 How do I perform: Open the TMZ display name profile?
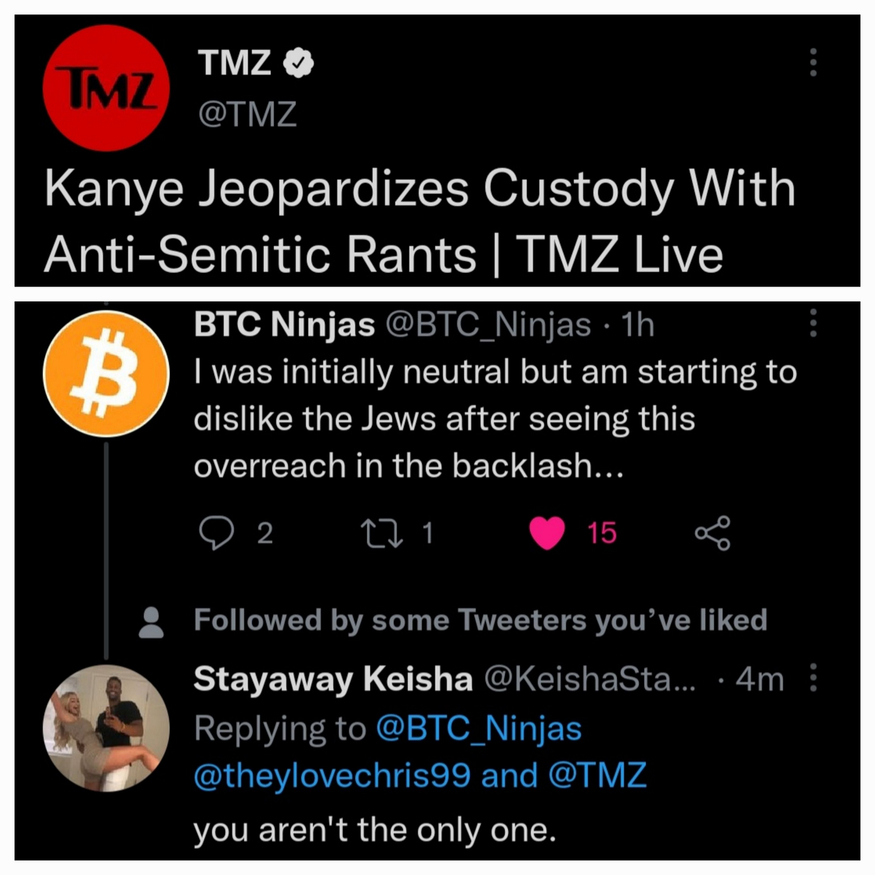[x=236, y=64]
